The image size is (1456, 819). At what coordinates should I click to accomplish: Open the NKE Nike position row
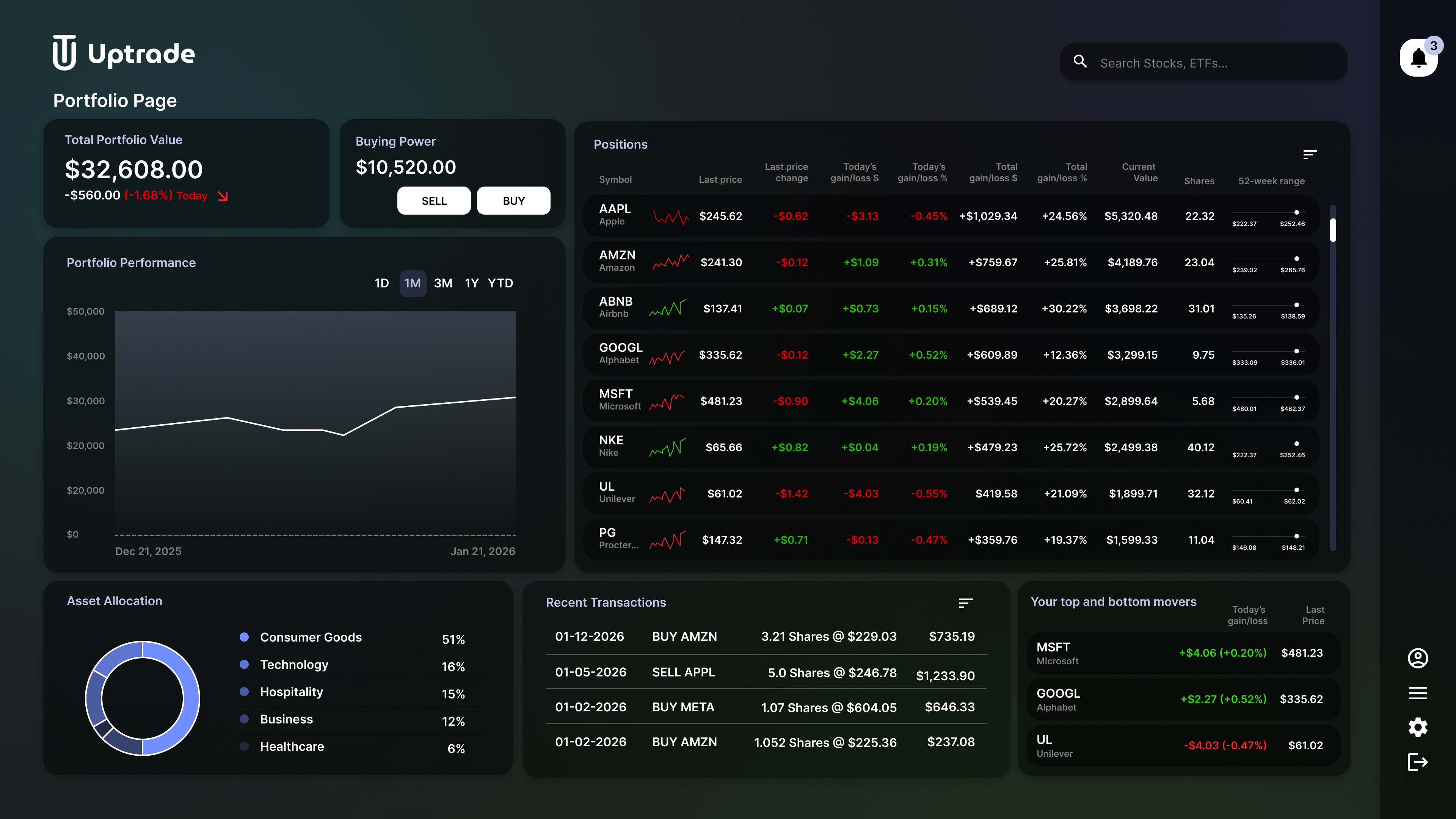[x=951, y=447]
